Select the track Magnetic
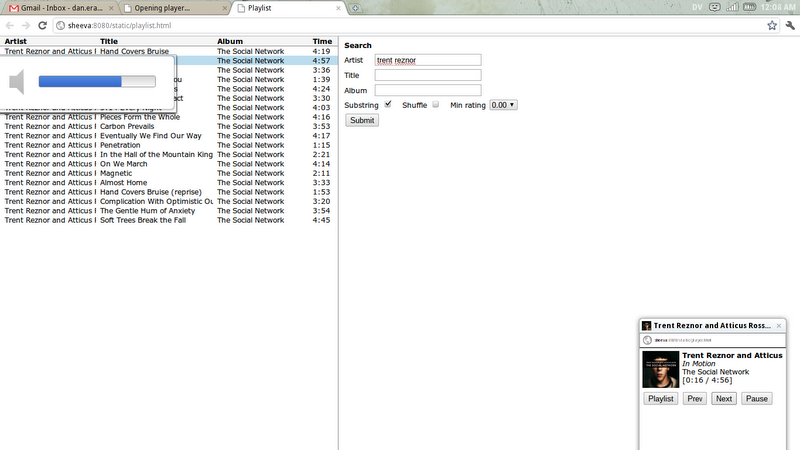Image resolution: width=800 pixels, height=450 pixels. tap(116, 173)
